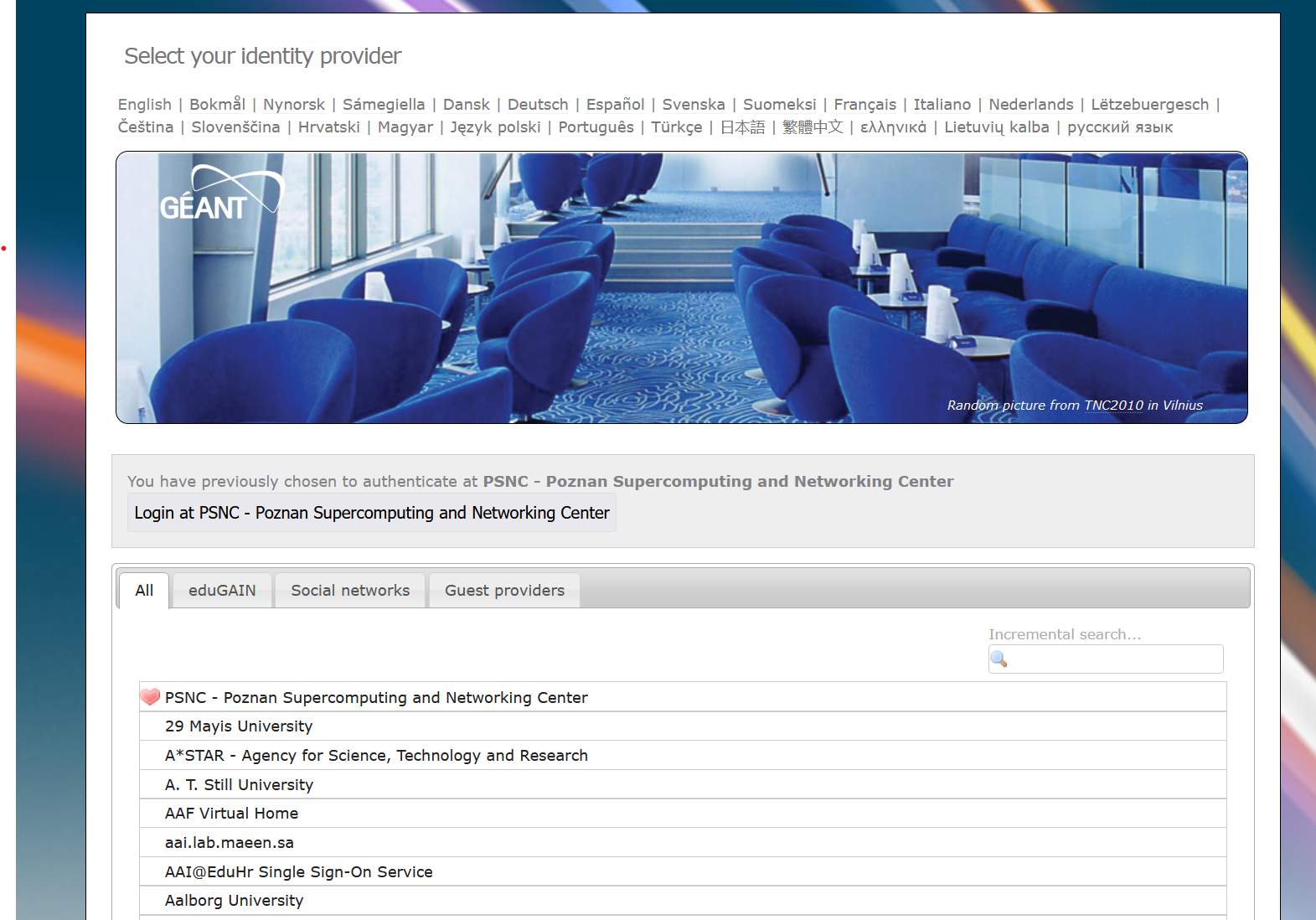Image resolution: width=1316 pixels, height=920 pixels.
Task: Switch language to Italiano
Action: 942,105
